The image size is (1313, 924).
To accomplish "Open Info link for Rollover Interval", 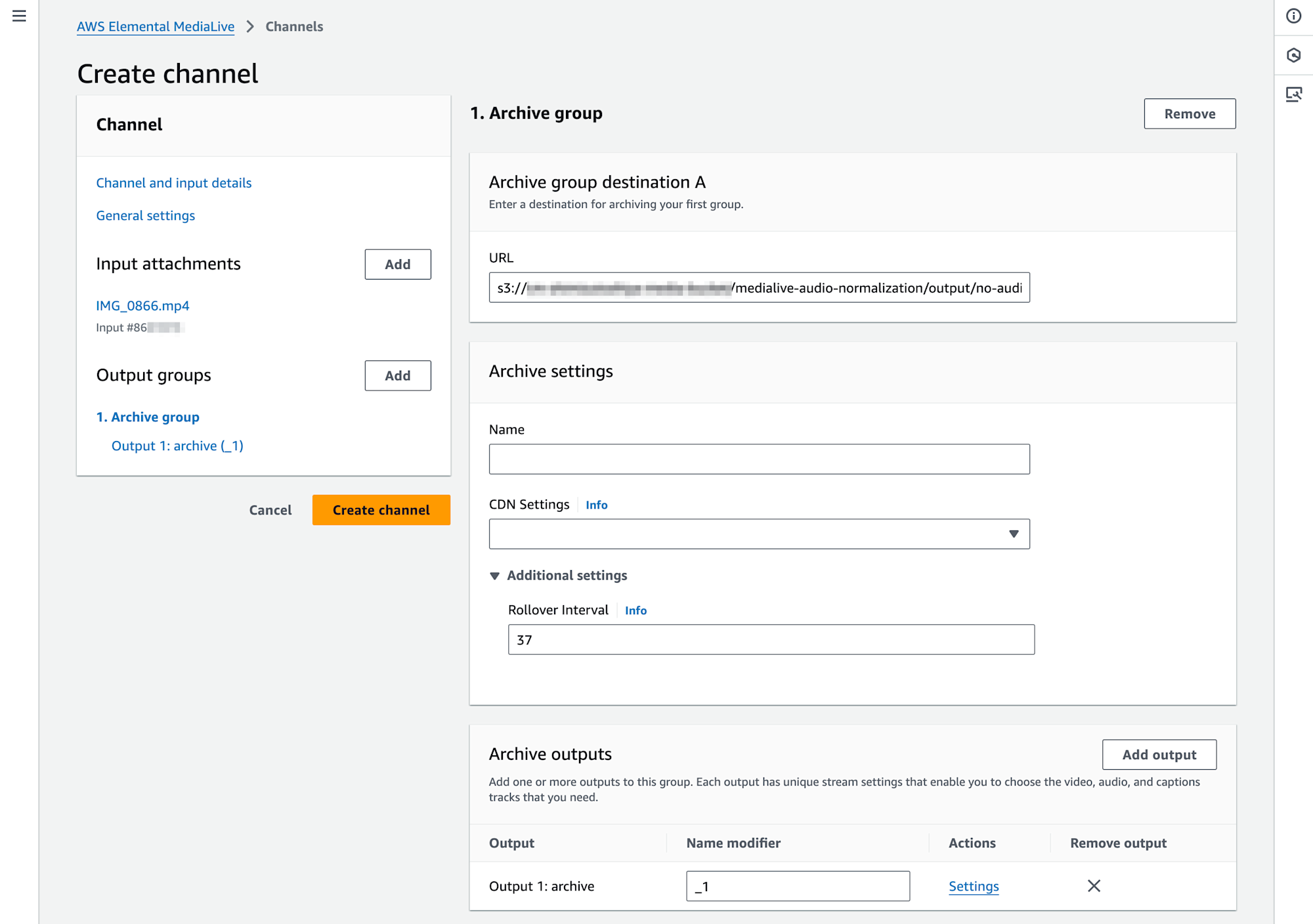I will pos(635,610).
